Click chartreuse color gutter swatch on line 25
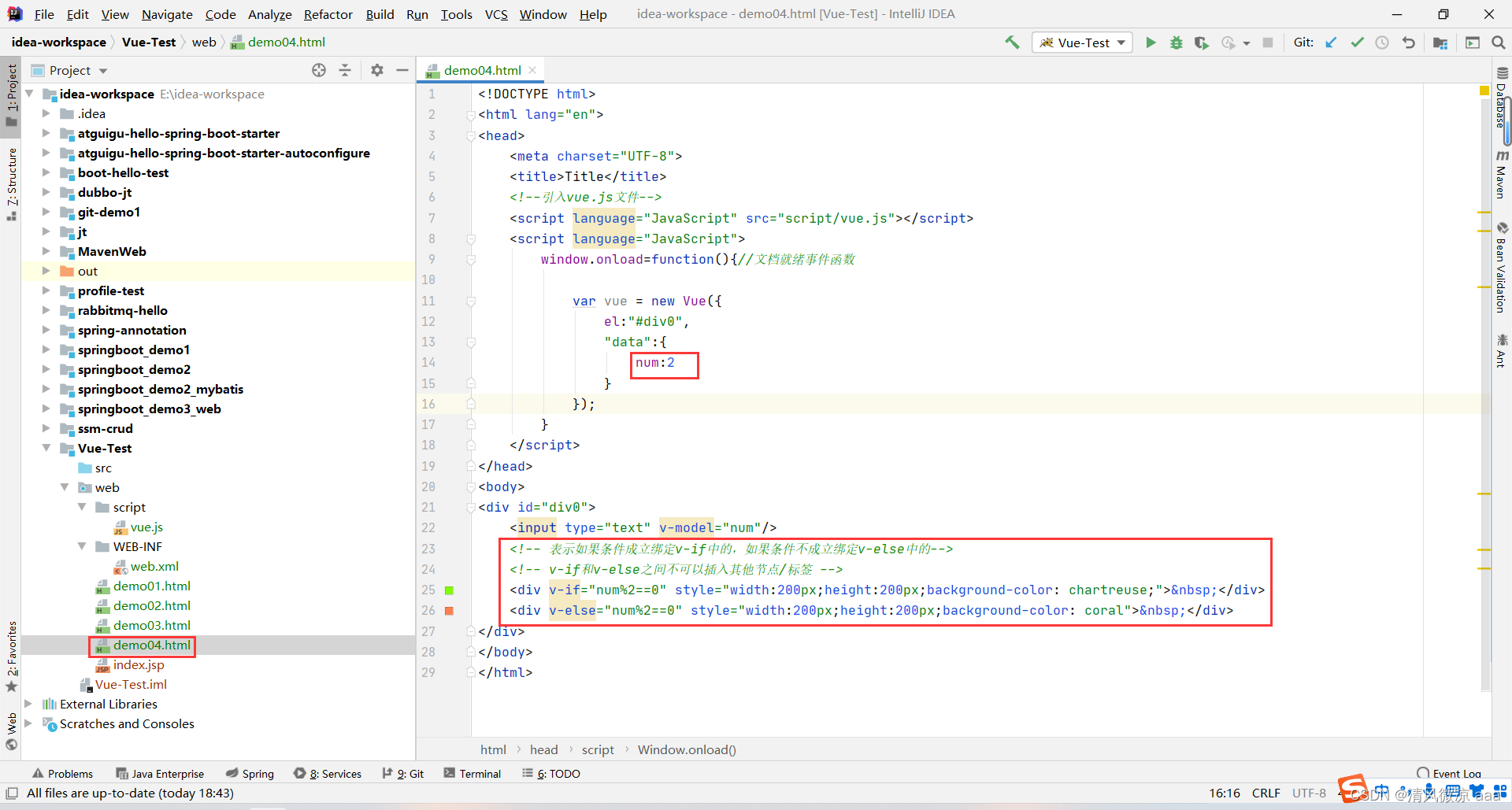Screen dimensions: 1512x810 (x=449, y=590)
